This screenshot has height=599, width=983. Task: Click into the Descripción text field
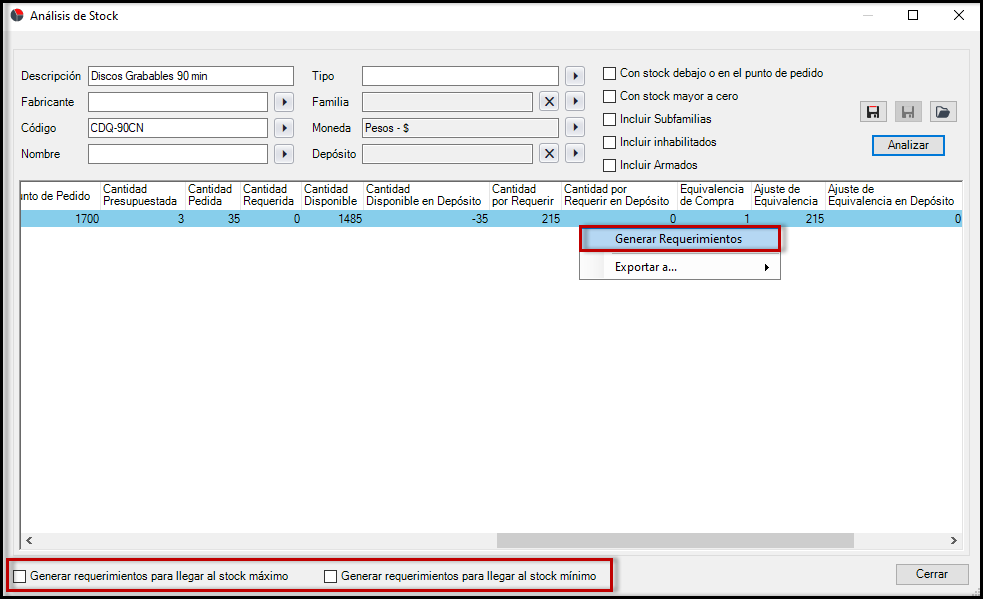(x=191, y=76)
